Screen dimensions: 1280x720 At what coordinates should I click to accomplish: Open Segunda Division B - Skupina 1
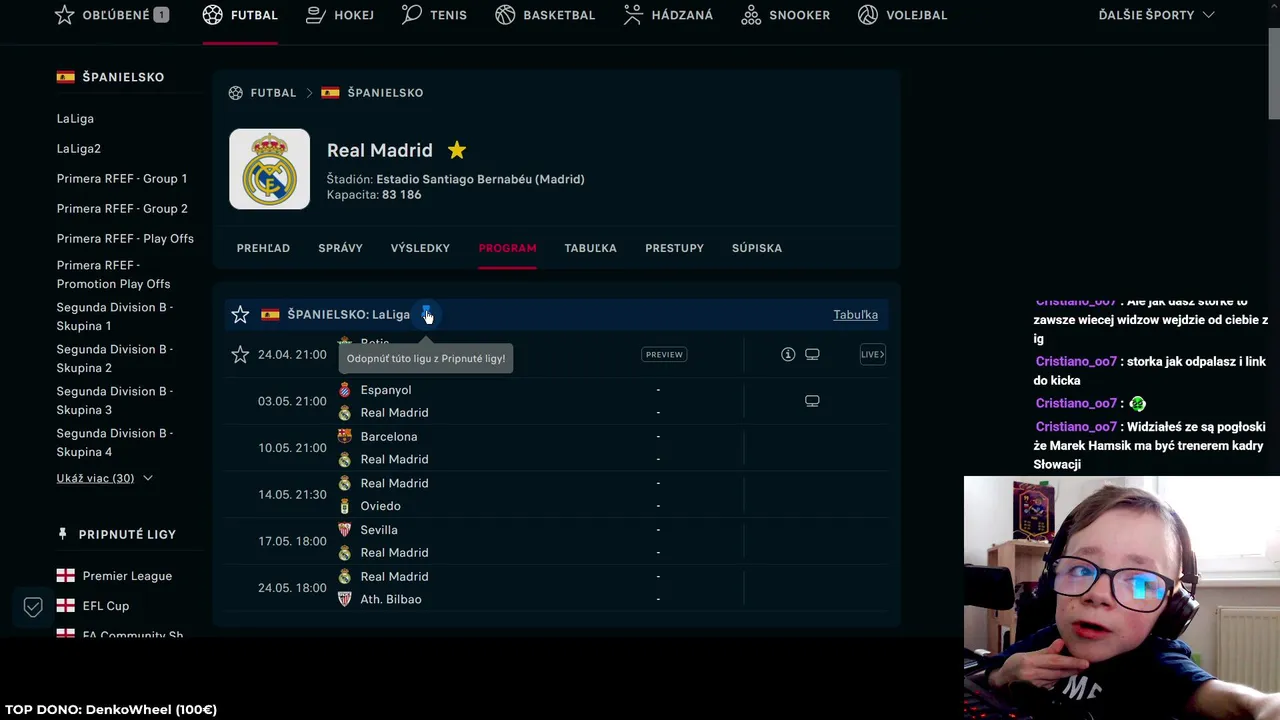click(115, 317)
